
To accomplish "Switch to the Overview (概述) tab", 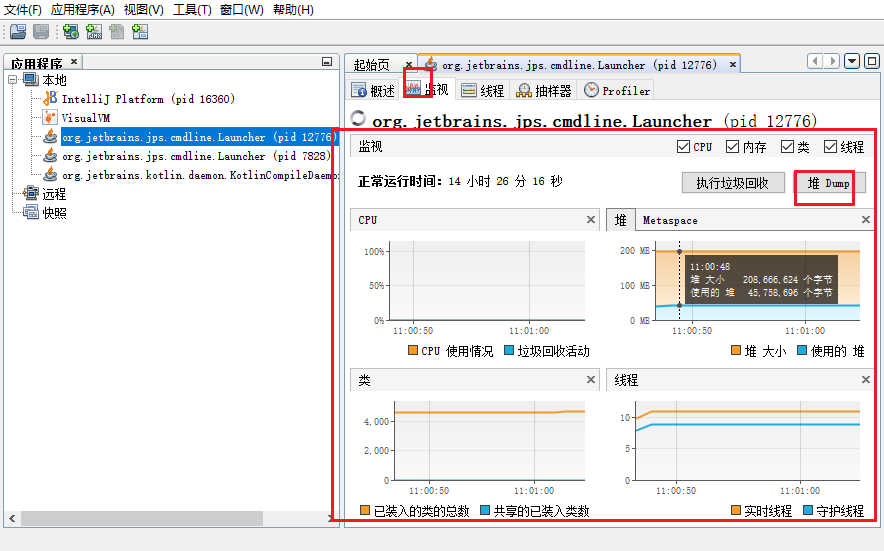I will 373,90.
